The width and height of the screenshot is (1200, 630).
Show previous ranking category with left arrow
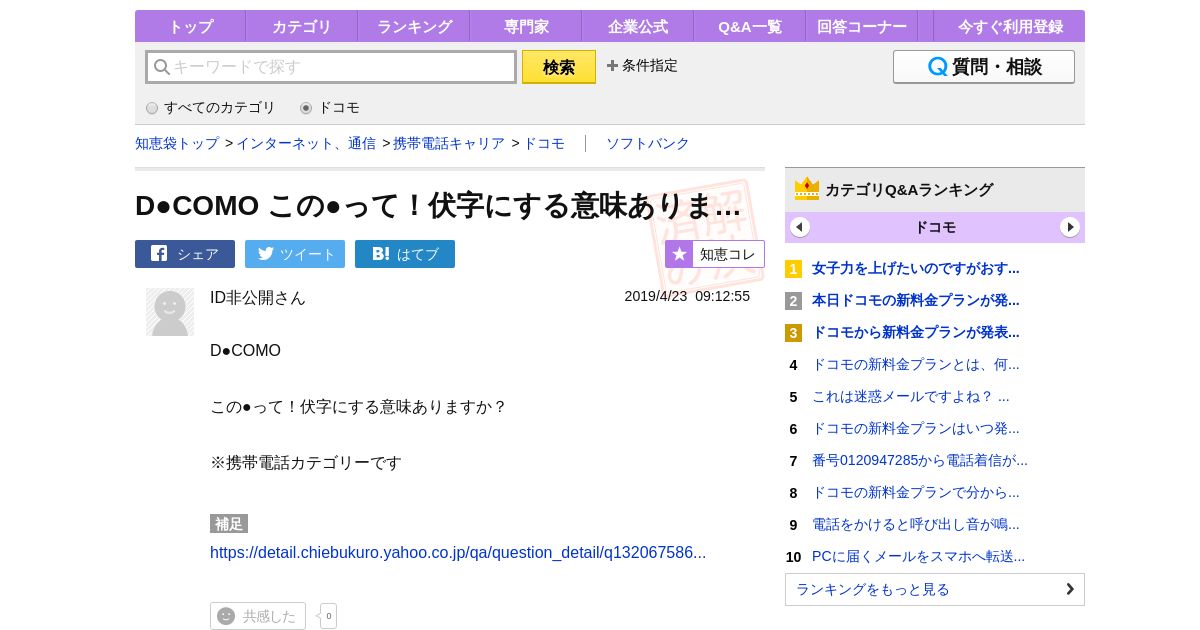pyautogui.click(x=800, y=227)
